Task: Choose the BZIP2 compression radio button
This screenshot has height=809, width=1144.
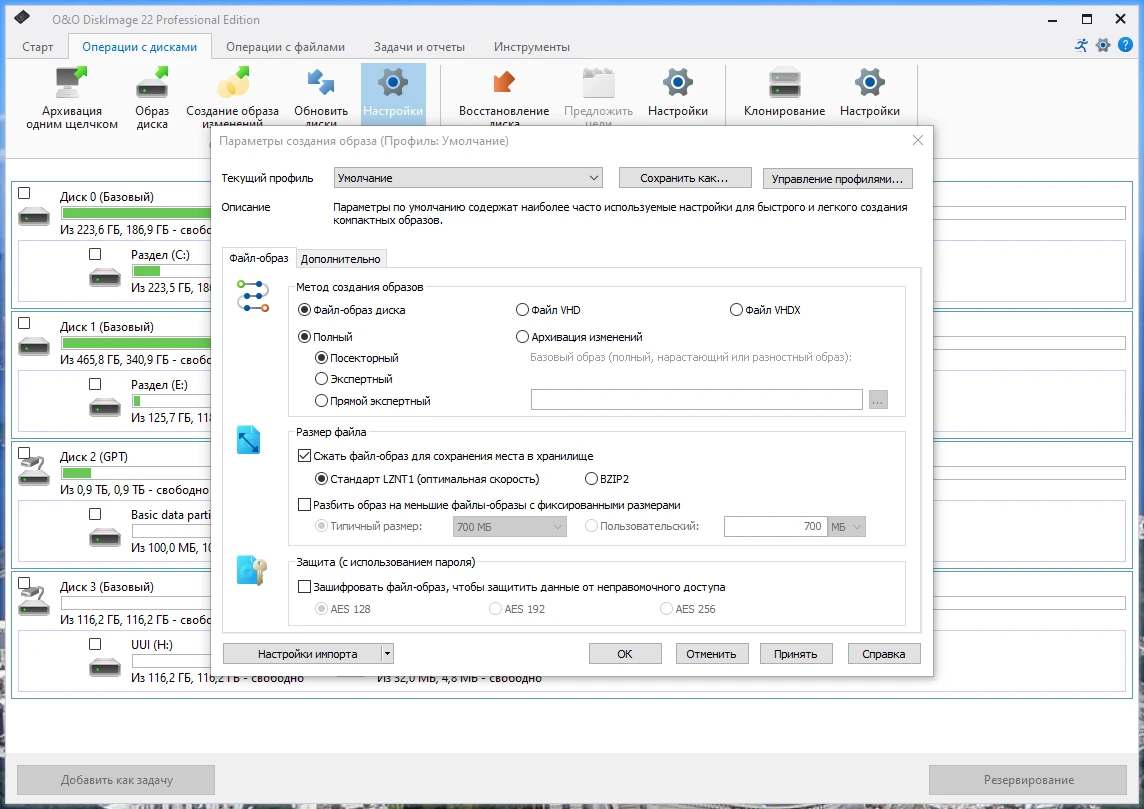Action: [592, 478]
